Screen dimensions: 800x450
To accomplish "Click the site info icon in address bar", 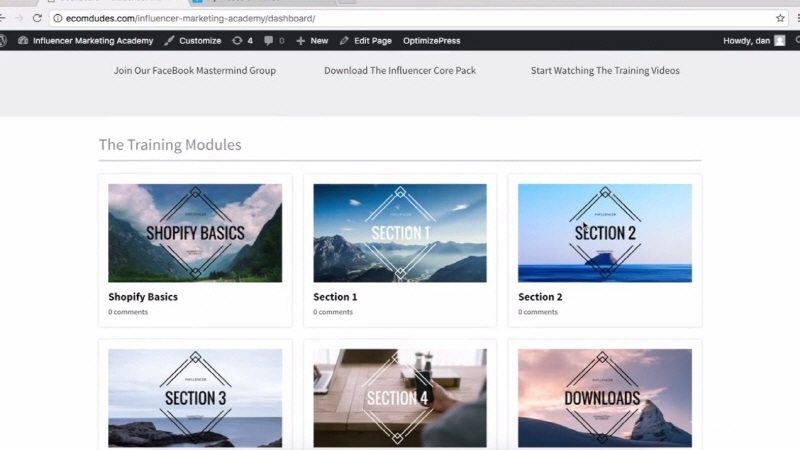I will tap(58, 18).
